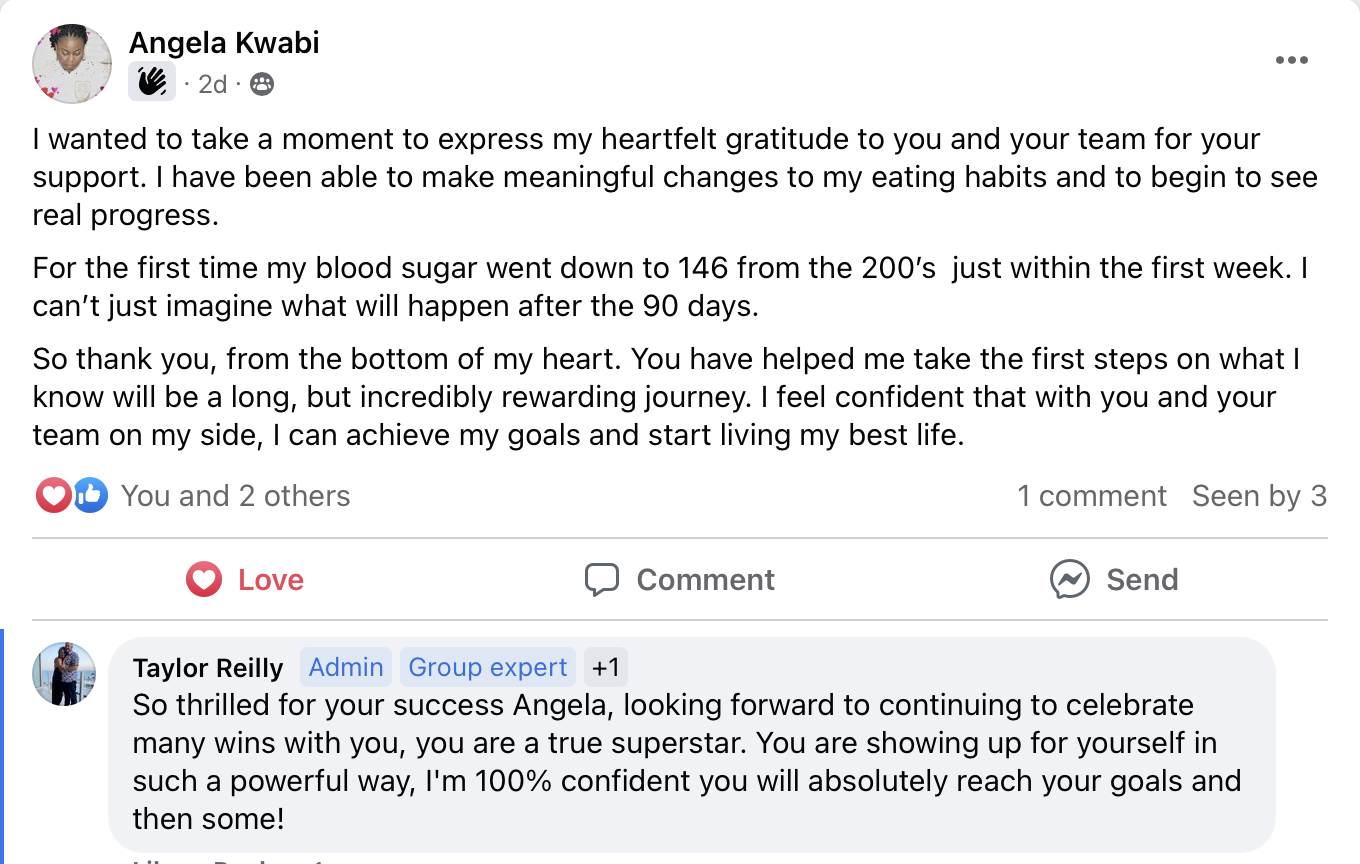This screenshot has height=864, width=1360.
Task: Click the Taylor Reilly commenter name
Action: [x=208, y=668]
